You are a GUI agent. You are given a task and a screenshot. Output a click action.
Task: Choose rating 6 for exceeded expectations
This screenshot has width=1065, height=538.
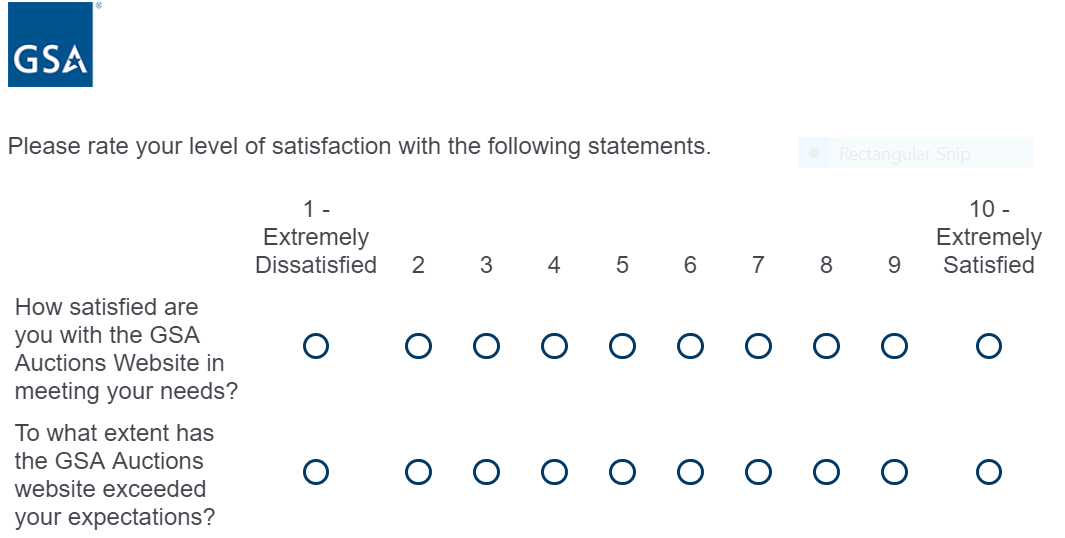690,472
